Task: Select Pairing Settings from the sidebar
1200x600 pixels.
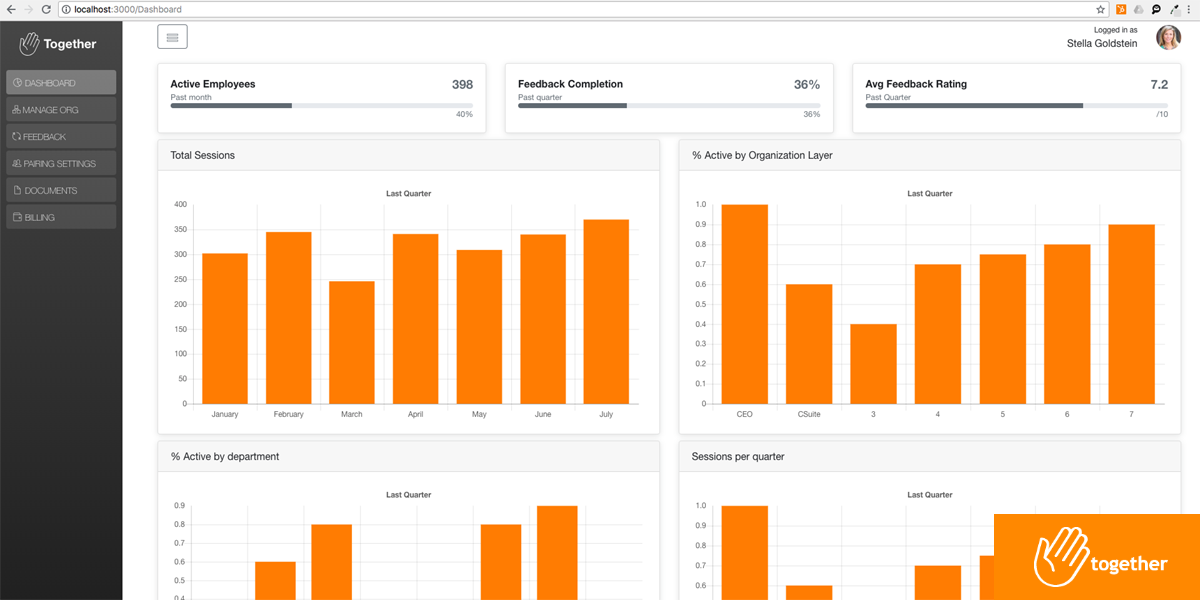Action: click(61, 164)
